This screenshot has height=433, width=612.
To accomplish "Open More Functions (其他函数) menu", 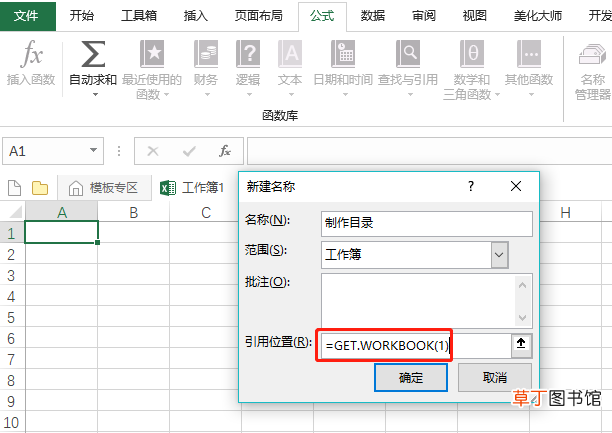I will click(529, 68).
